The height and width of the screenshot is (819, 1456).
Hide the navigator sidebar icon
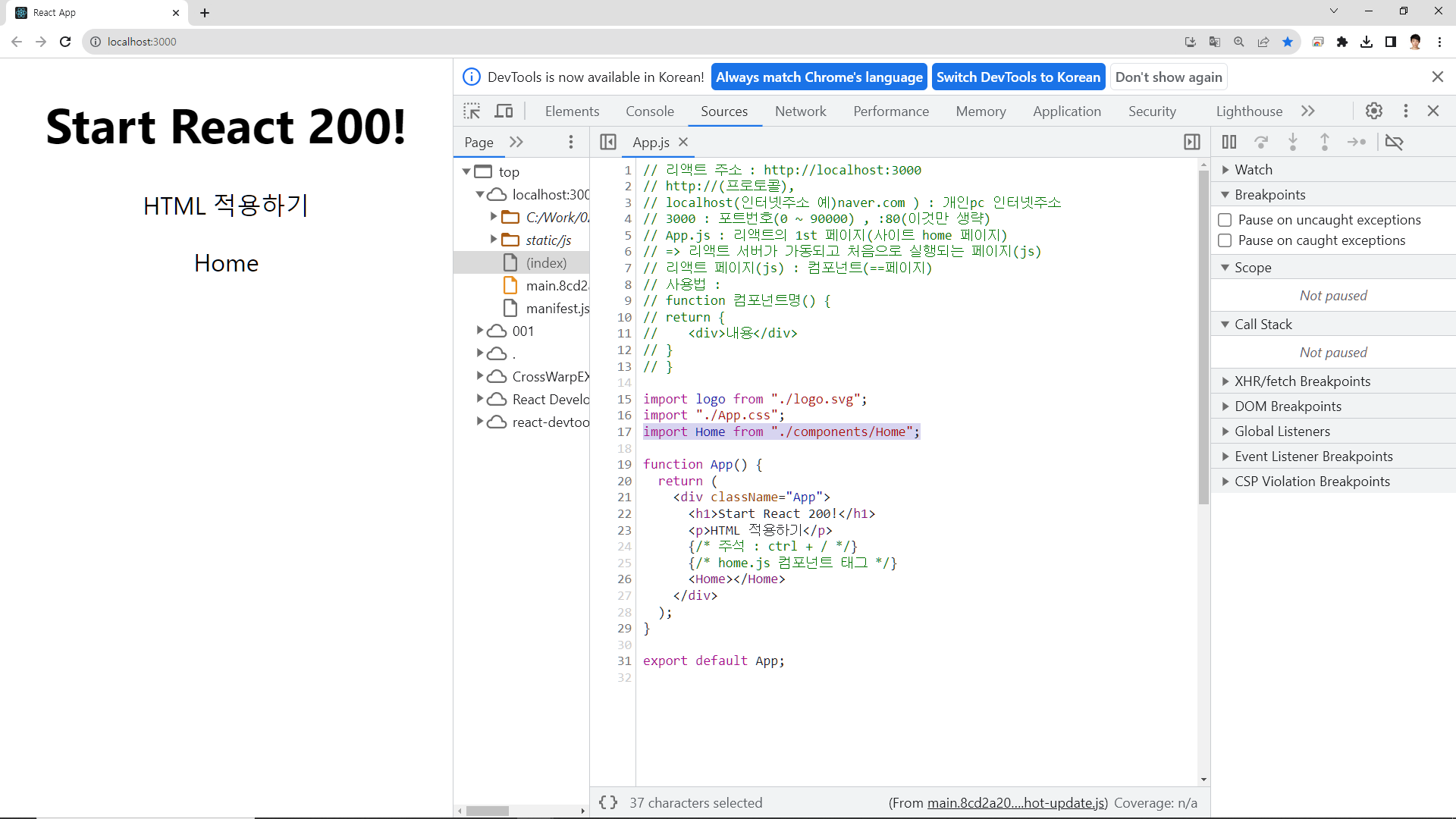coord(607,142)
